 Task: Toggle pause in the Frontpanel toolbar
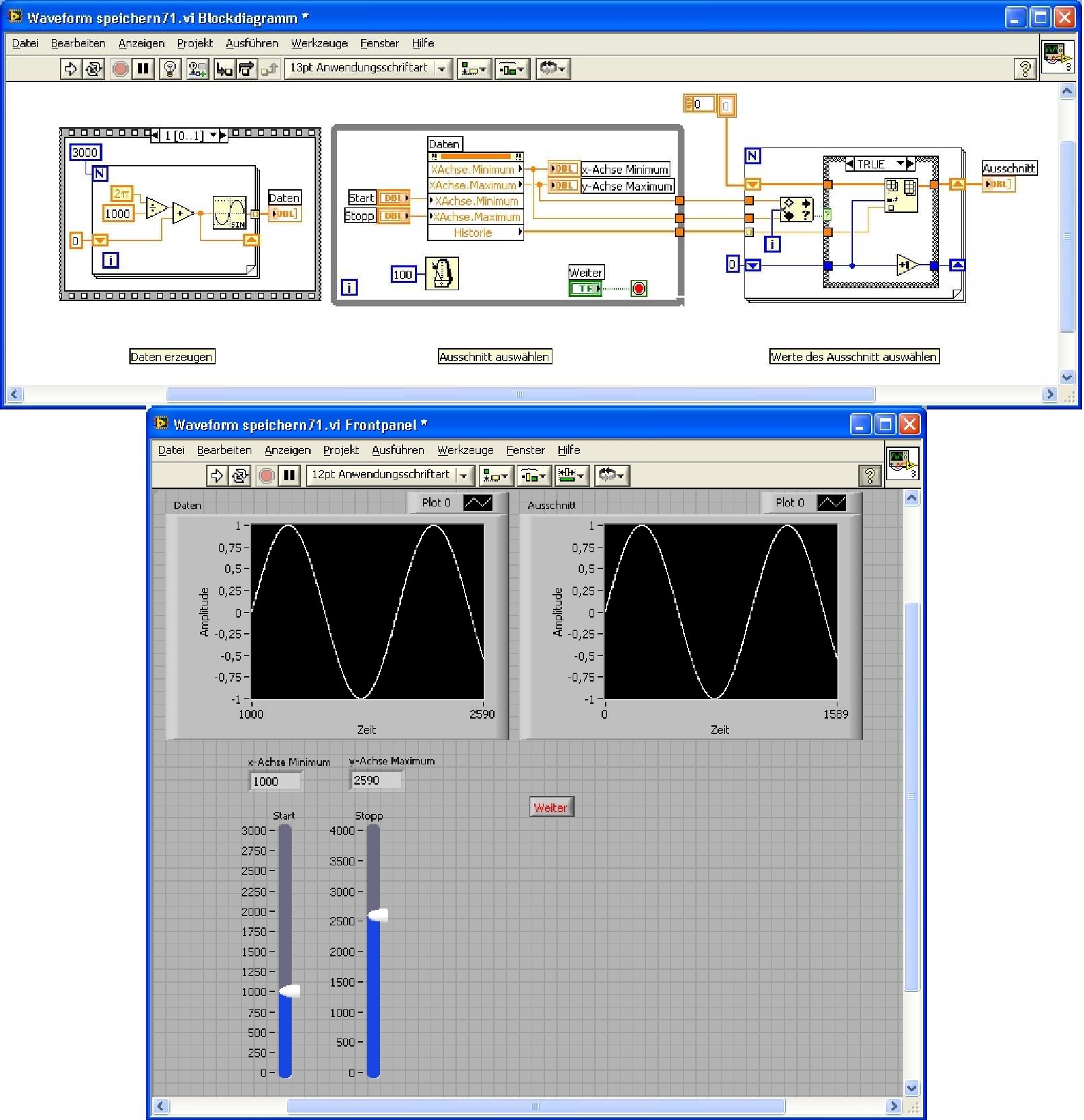(290, 475)
